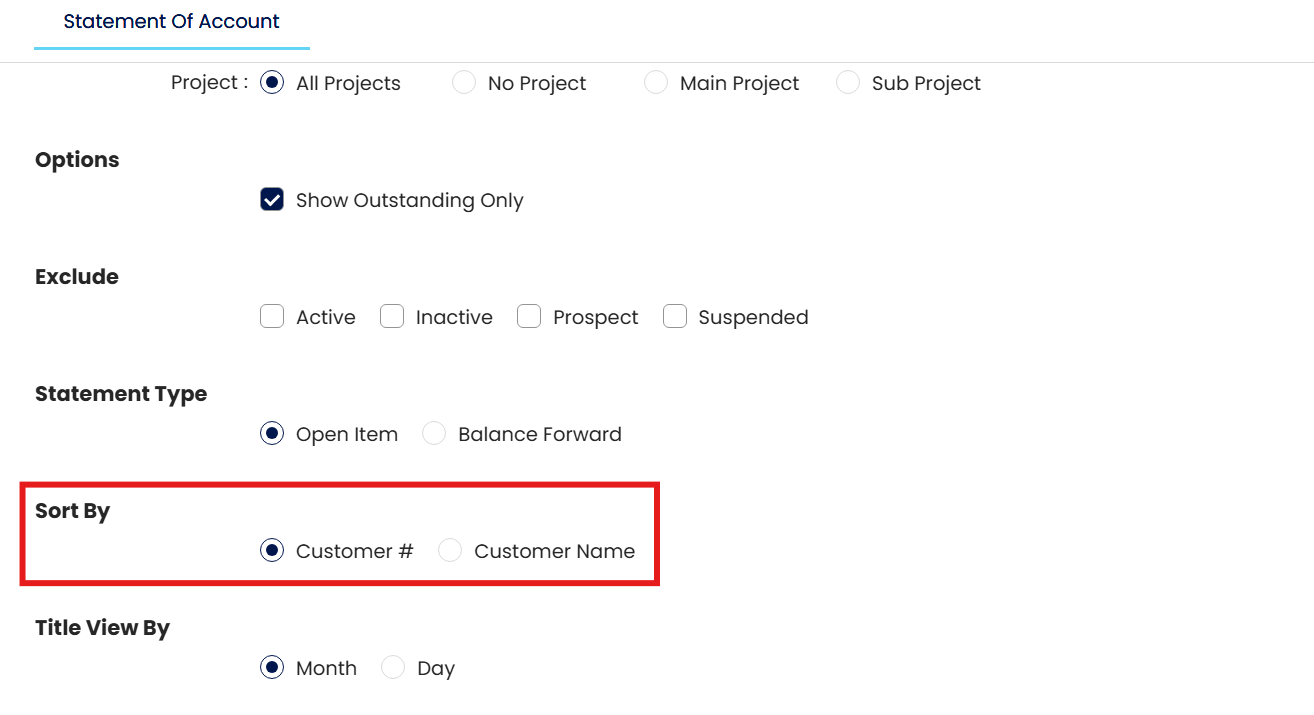Screen dimensions: 1314x715
Task: Click the Title View By heading
Action: coord(102,628)
